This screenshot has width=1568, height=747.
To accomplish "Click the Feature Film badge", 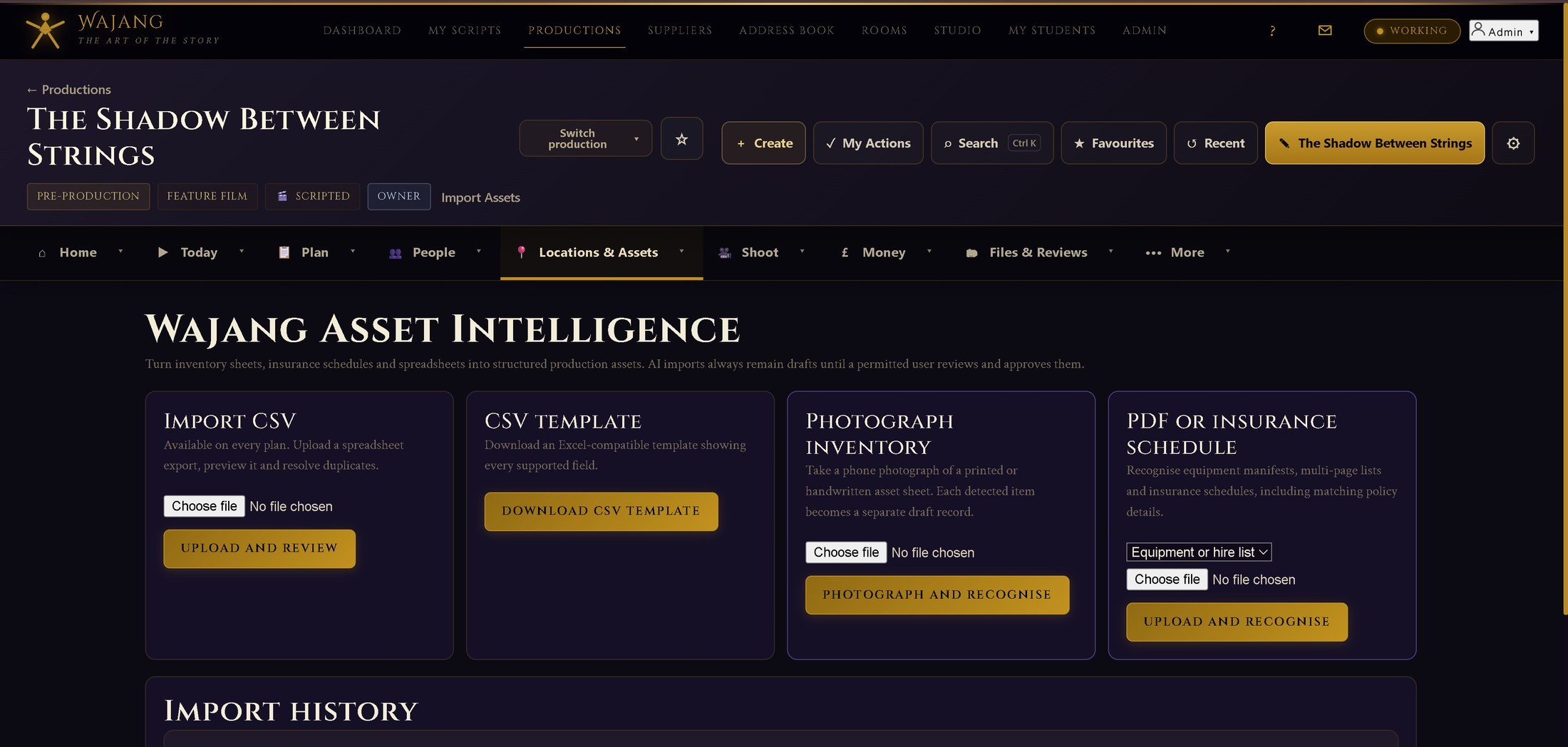I will pos(207,197).
